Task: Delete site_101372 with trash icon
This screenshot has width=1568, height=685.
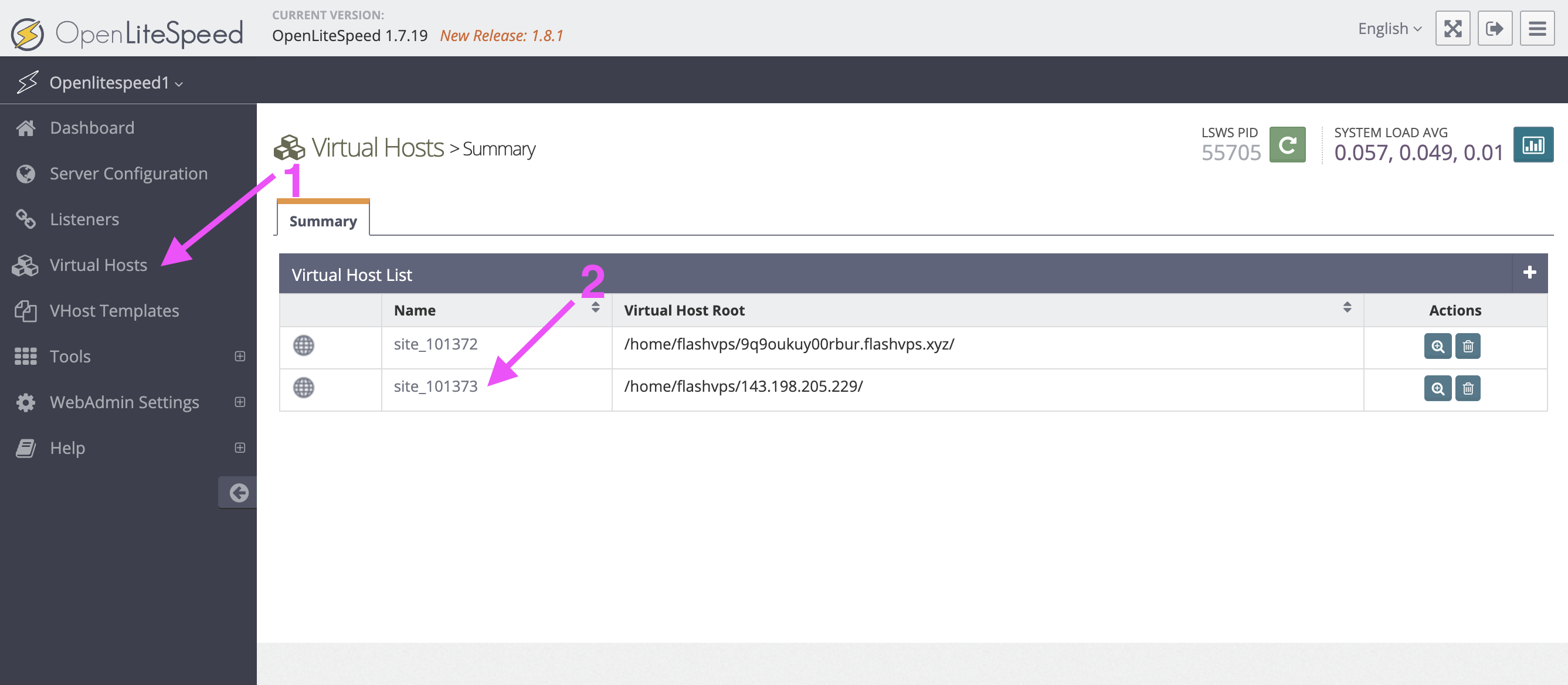Action: [x=1468, y=347]
